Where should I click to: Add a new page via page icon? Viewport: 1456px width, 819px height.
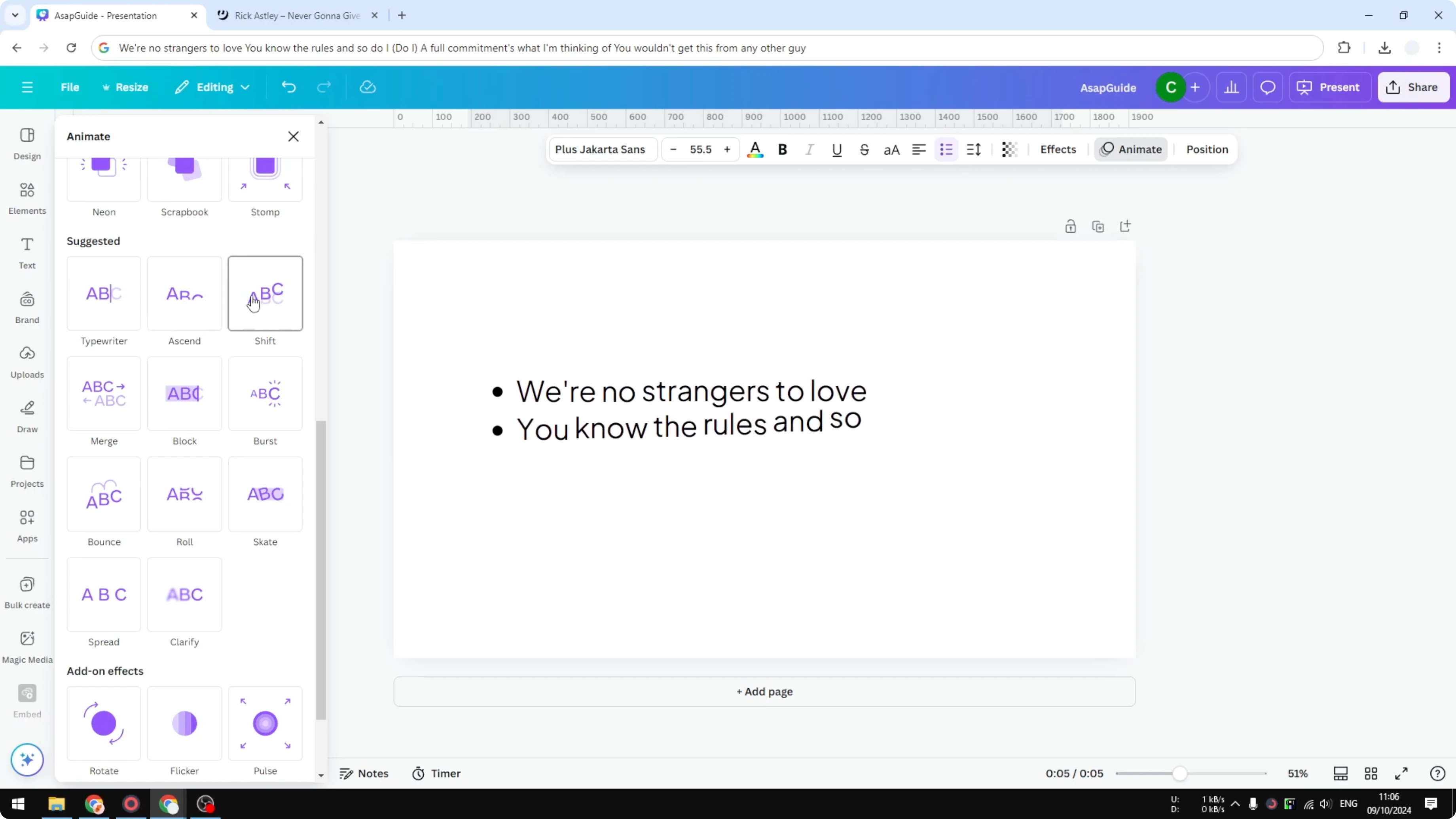point(1125,227)
